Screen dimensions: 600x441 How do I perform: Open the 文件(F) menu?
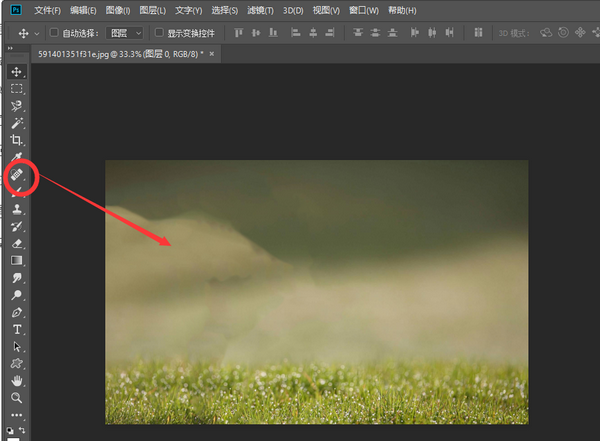click(47, 10)
